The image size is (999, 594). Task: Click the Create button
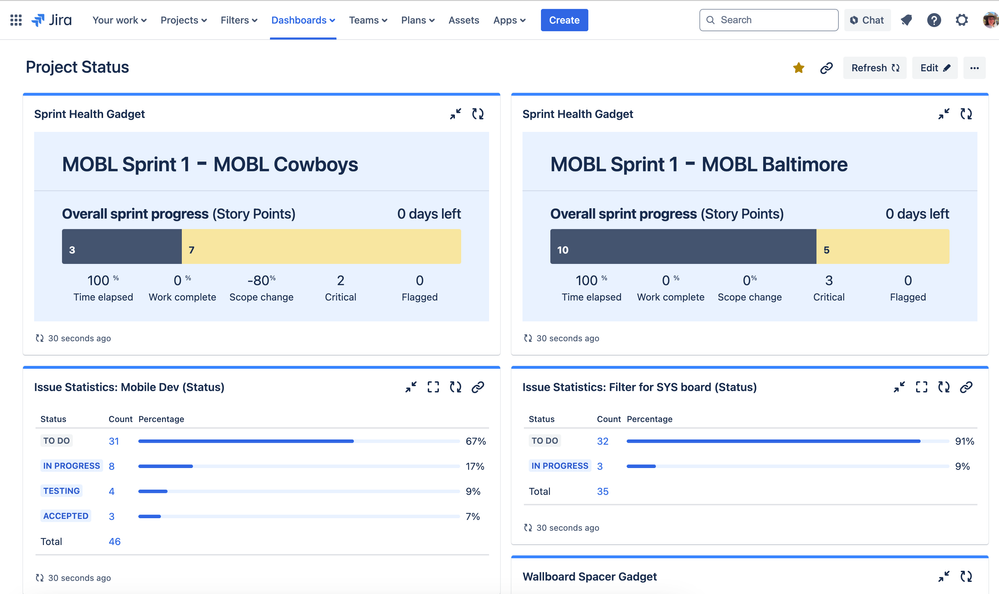pos(564,19)
